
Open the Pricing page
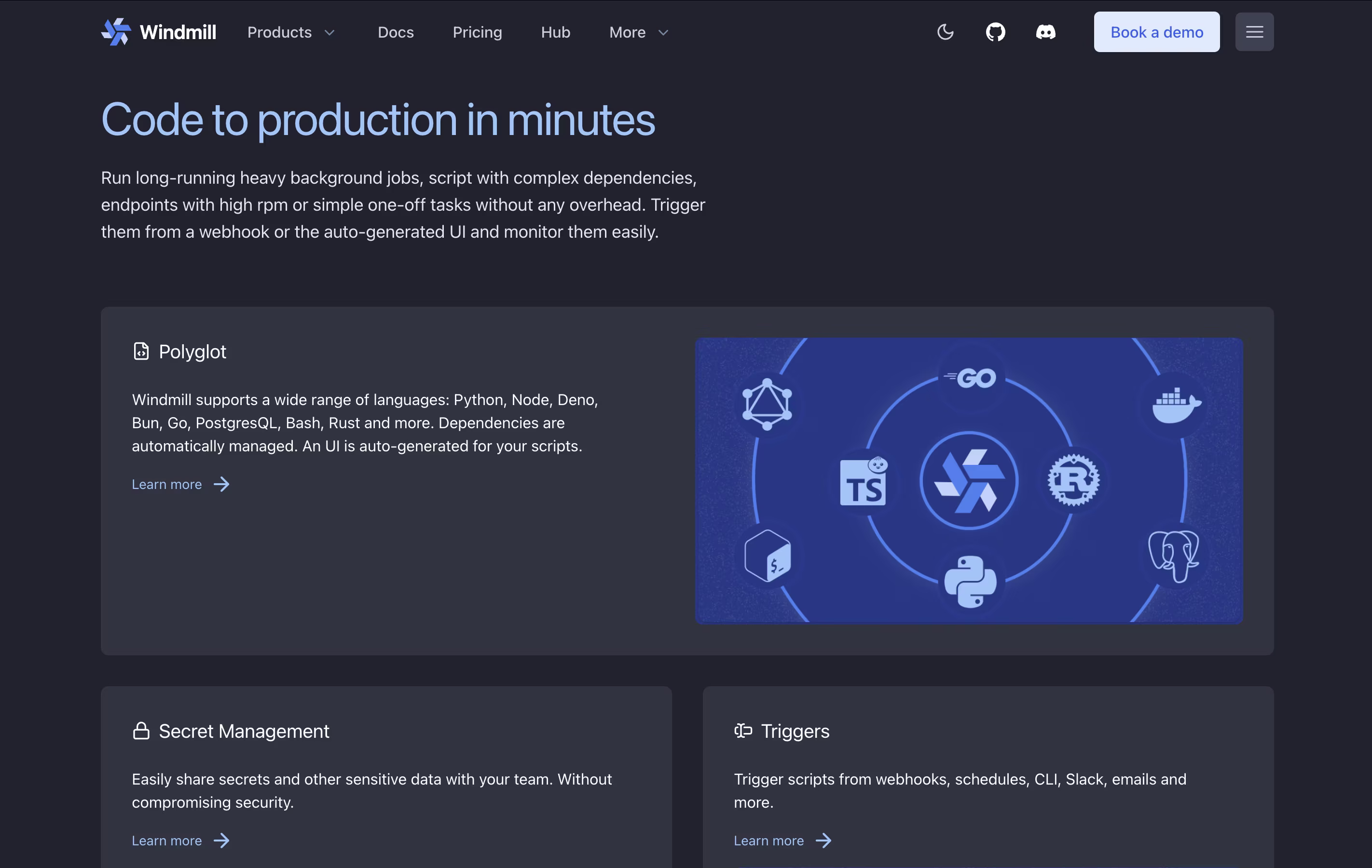[477, 32]
